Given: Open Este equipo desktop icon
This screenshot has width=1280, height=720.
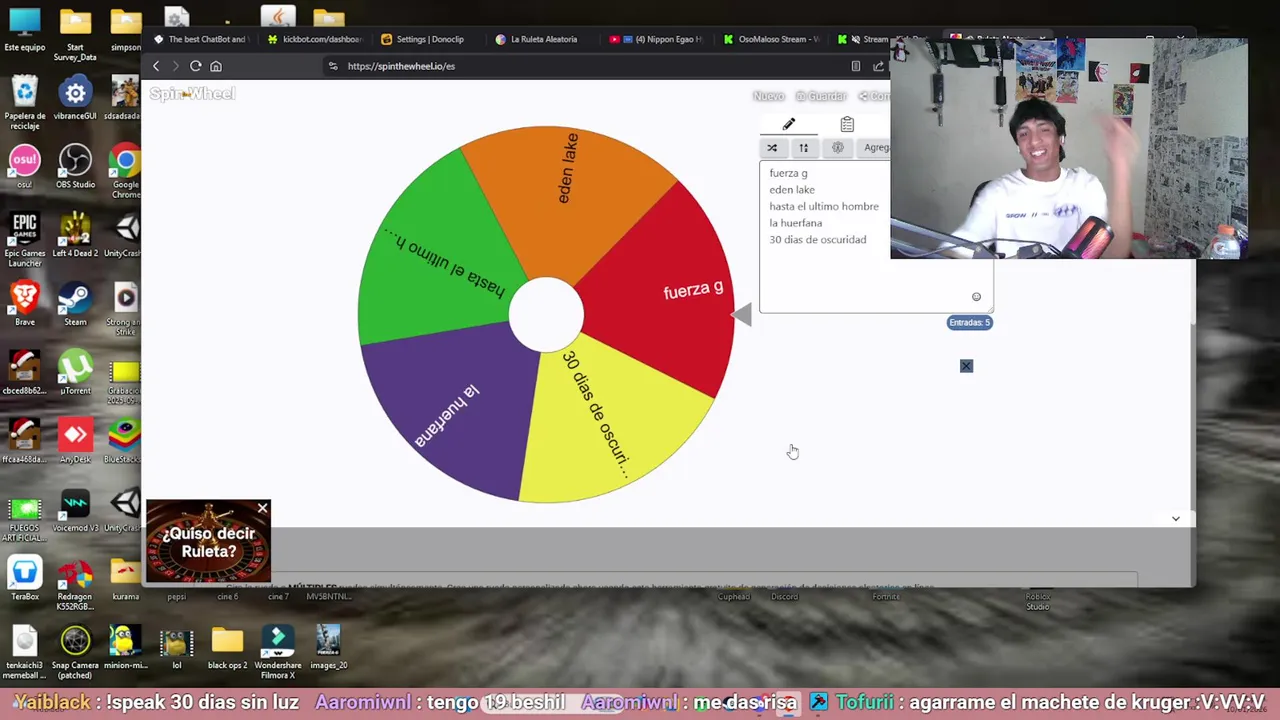Looking at the screenshot, I should 25,31.
